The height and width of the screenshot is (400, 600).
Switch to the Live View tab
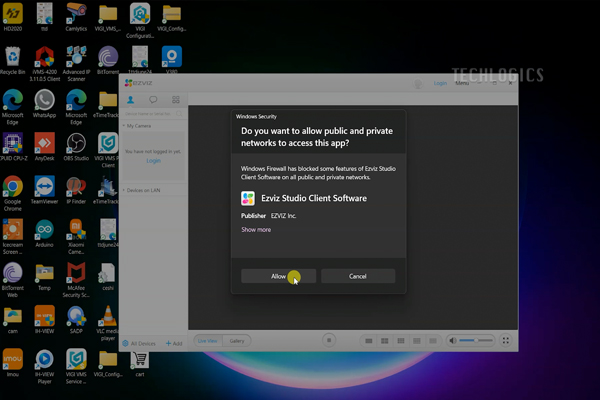click(x=208, y=341)
